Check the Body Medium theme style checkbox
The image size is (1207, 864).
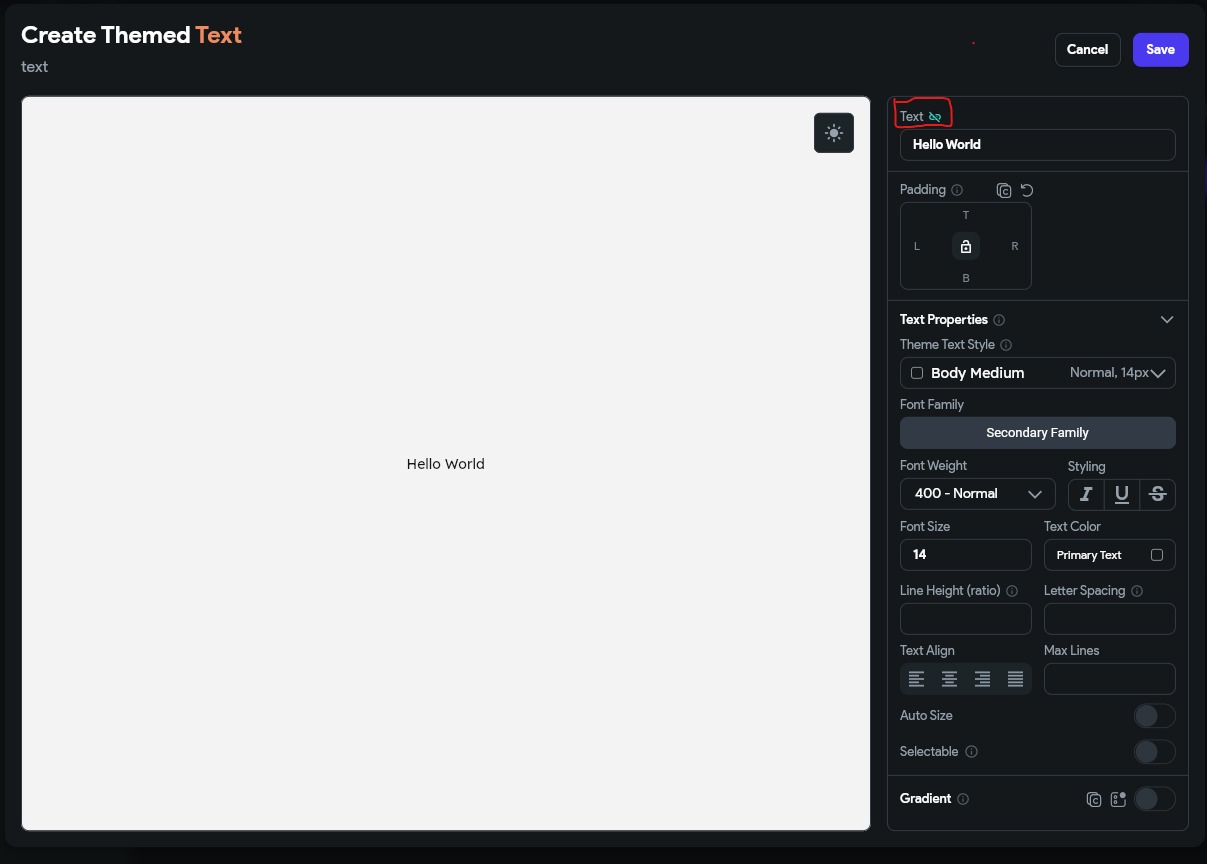point(917,373)
